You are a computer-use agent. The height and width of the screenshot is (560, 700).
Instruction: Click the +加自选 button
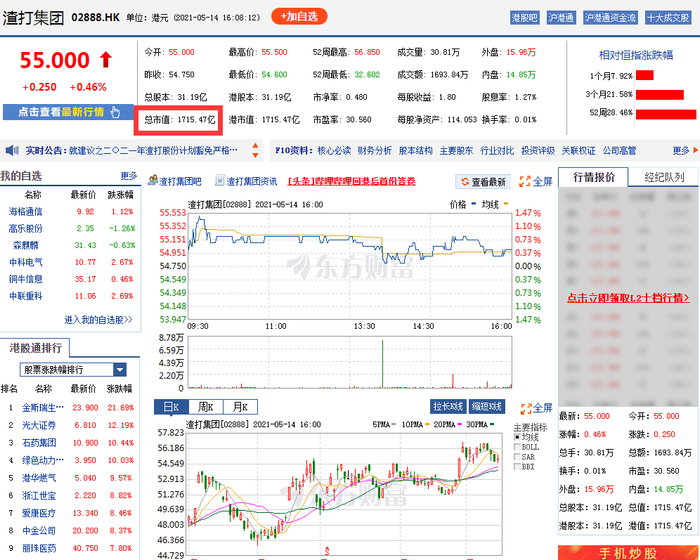(x=299, y=17)
